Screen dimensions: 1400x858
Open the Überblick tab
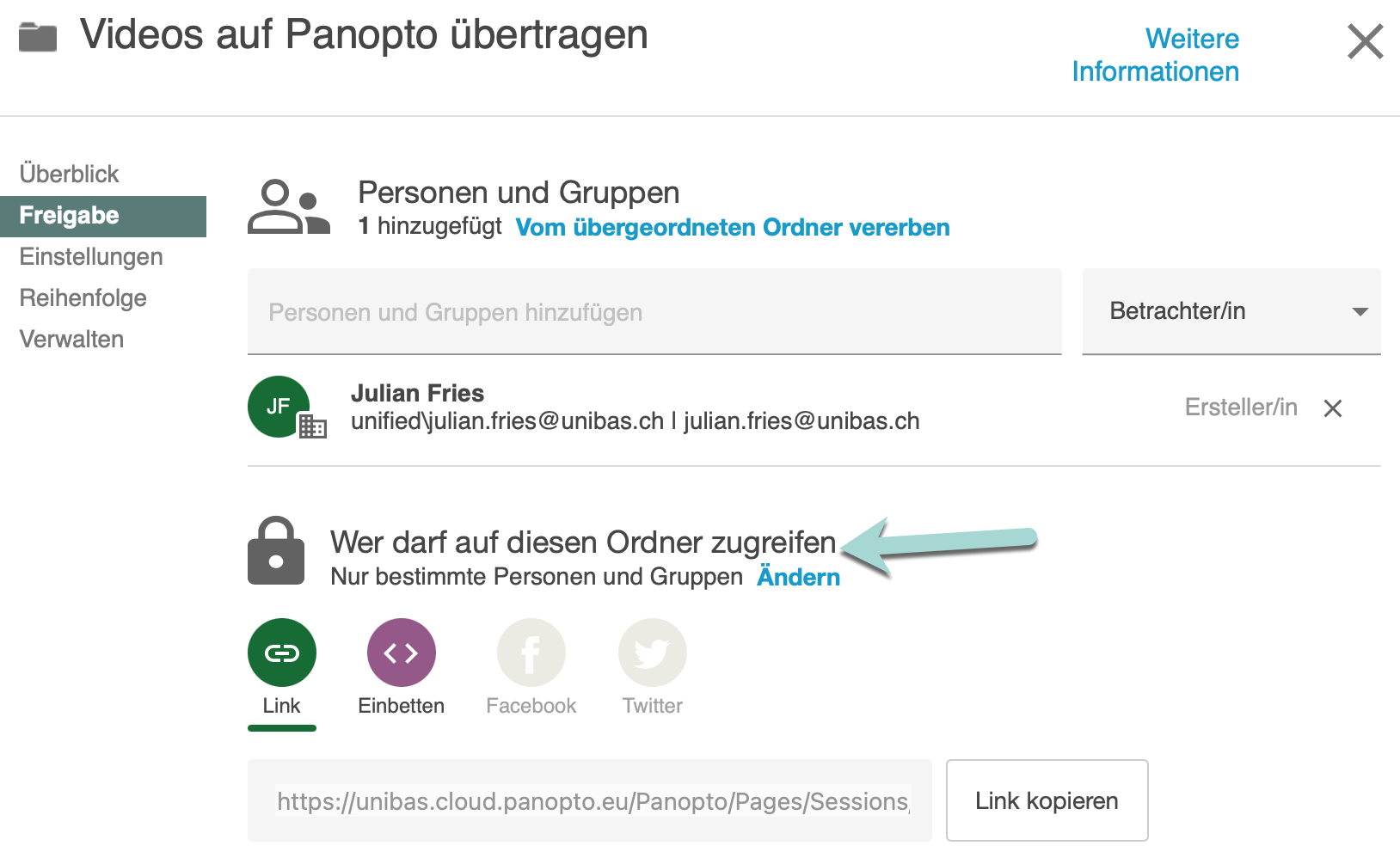click(x=70, y=174)
